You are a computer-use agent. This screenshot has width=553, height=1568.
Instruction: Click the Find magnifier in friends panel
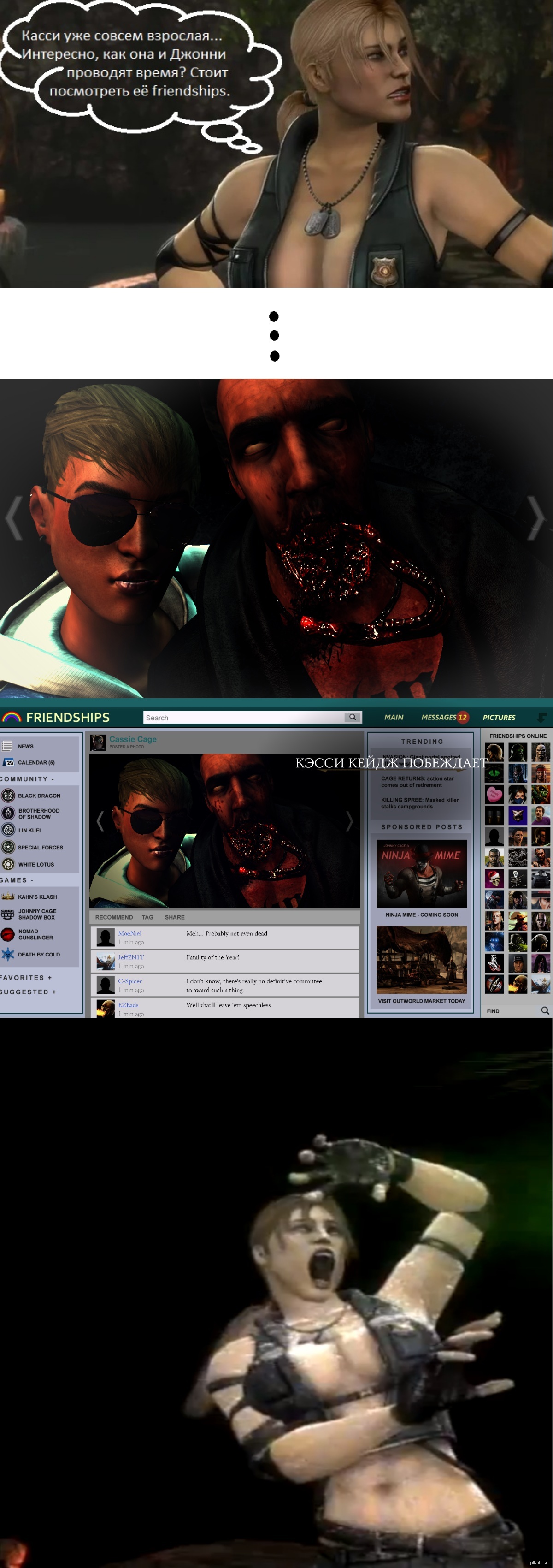pyautogui.click(x=545, y=1010)
